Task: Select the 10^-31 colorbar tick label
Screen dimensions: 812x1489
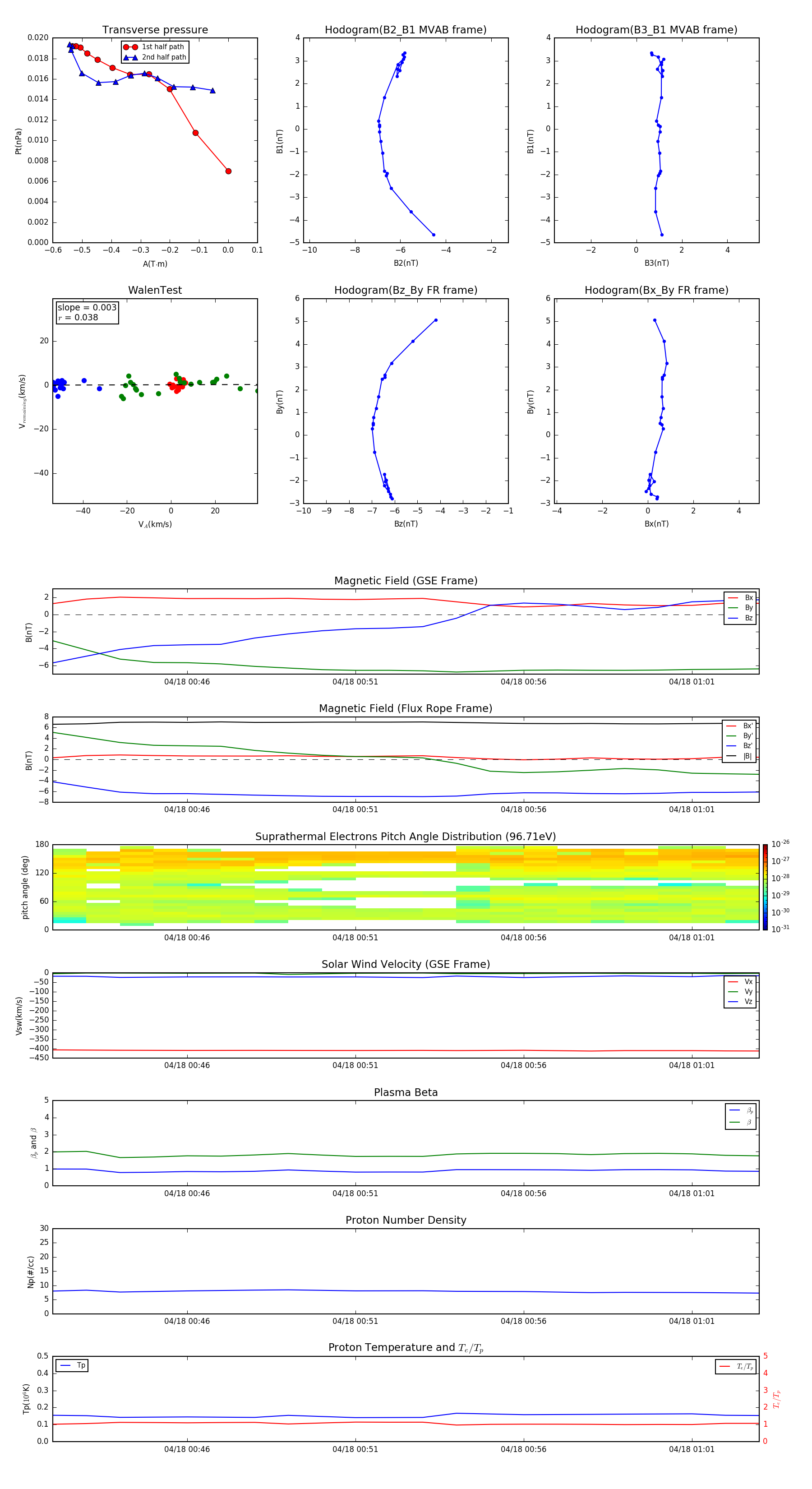Action: click(x=780, y=929)
